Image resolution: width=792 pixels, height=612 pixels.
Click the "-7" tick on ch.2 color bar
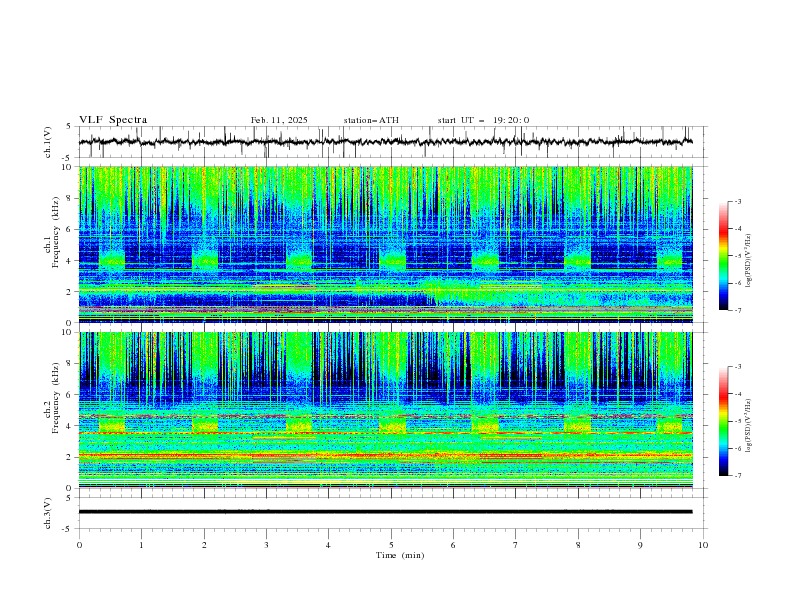point(737,475)
